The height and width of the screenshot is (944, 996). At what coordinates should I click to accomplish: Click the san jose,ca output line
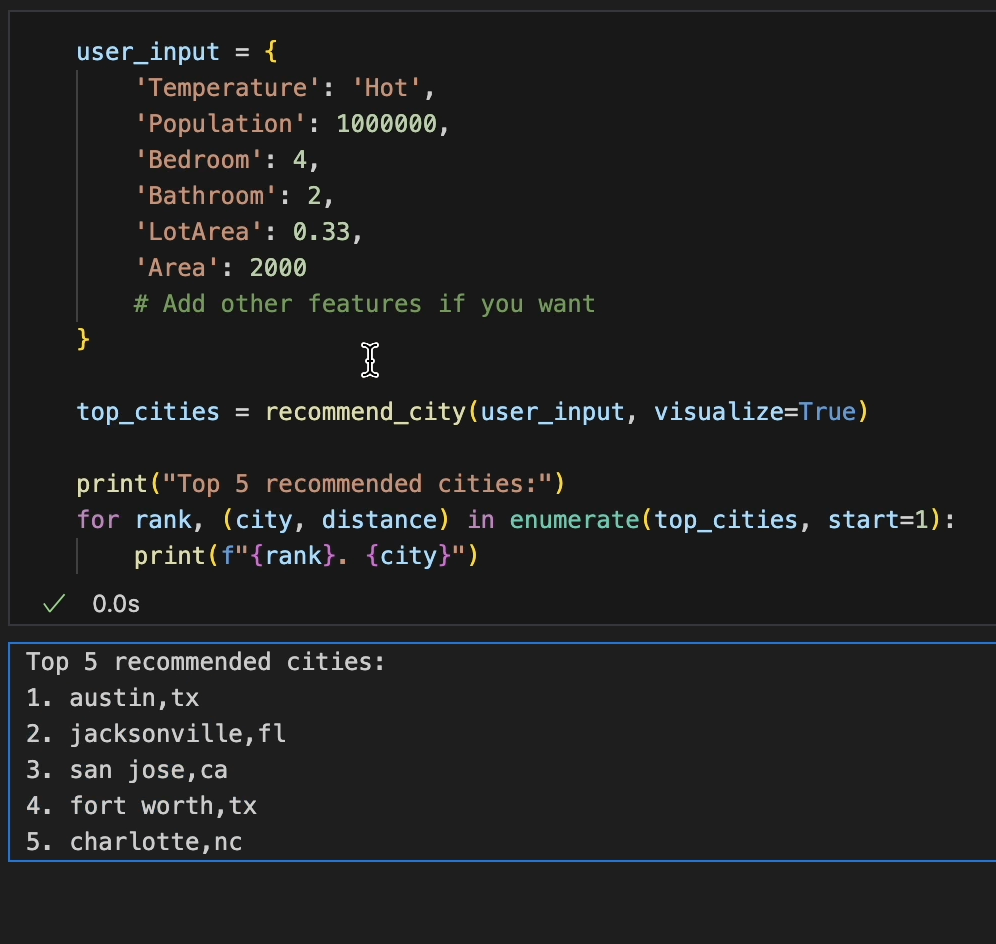pyautogui.click(x=148, y=770)
